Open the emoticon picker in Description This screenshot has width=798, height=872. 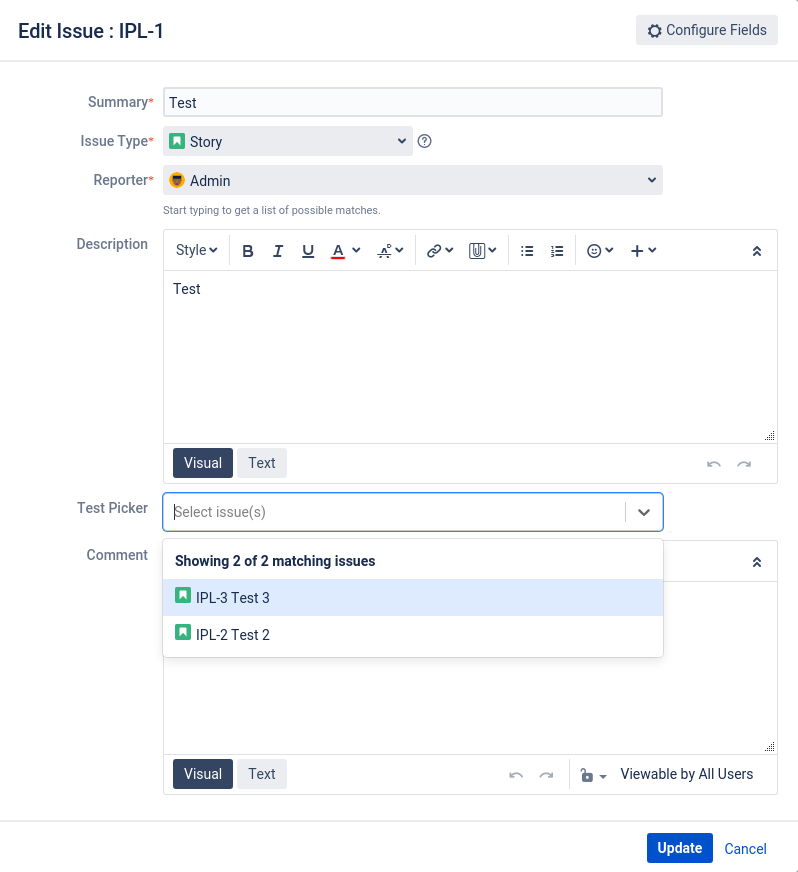coord(600,251)
